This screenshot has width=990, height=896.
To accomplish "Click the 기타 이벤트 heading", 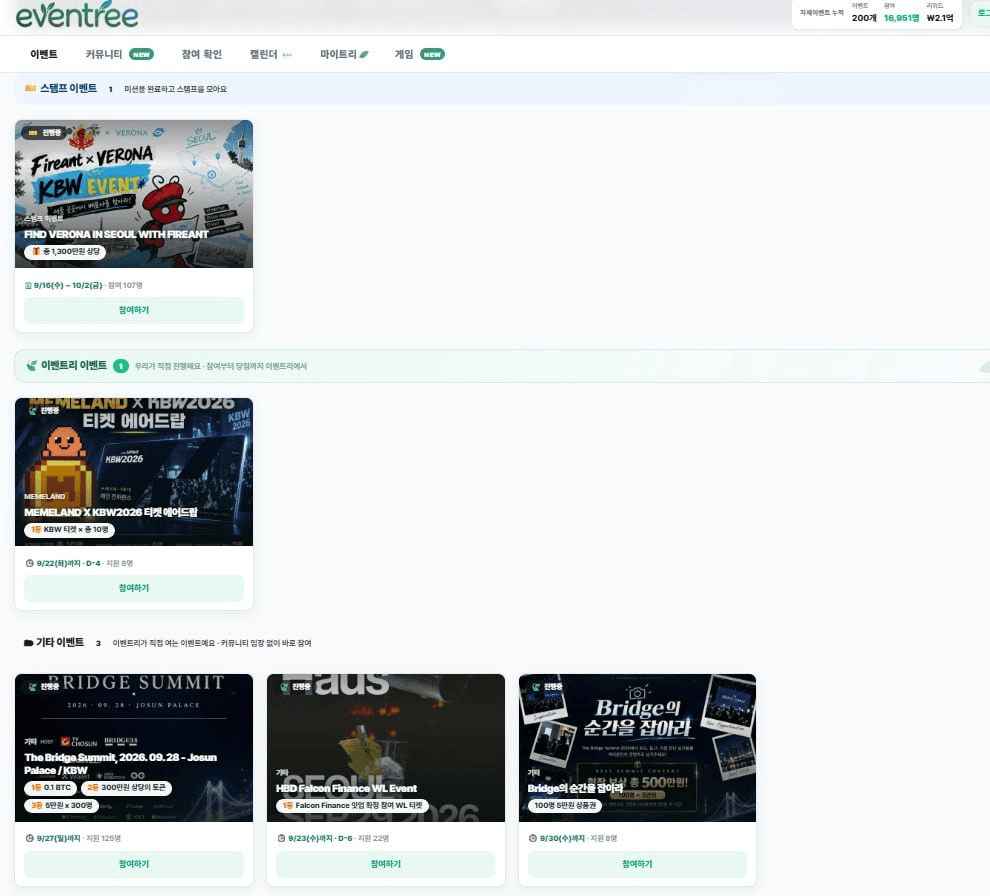I will (x=60, y=642).
